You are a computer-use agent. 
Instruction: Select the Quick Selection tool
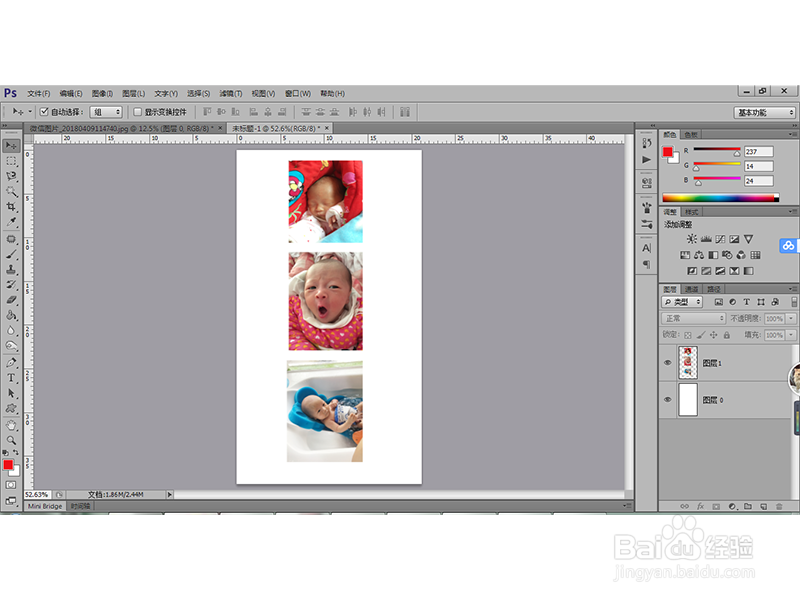click(x=11, y=192)
